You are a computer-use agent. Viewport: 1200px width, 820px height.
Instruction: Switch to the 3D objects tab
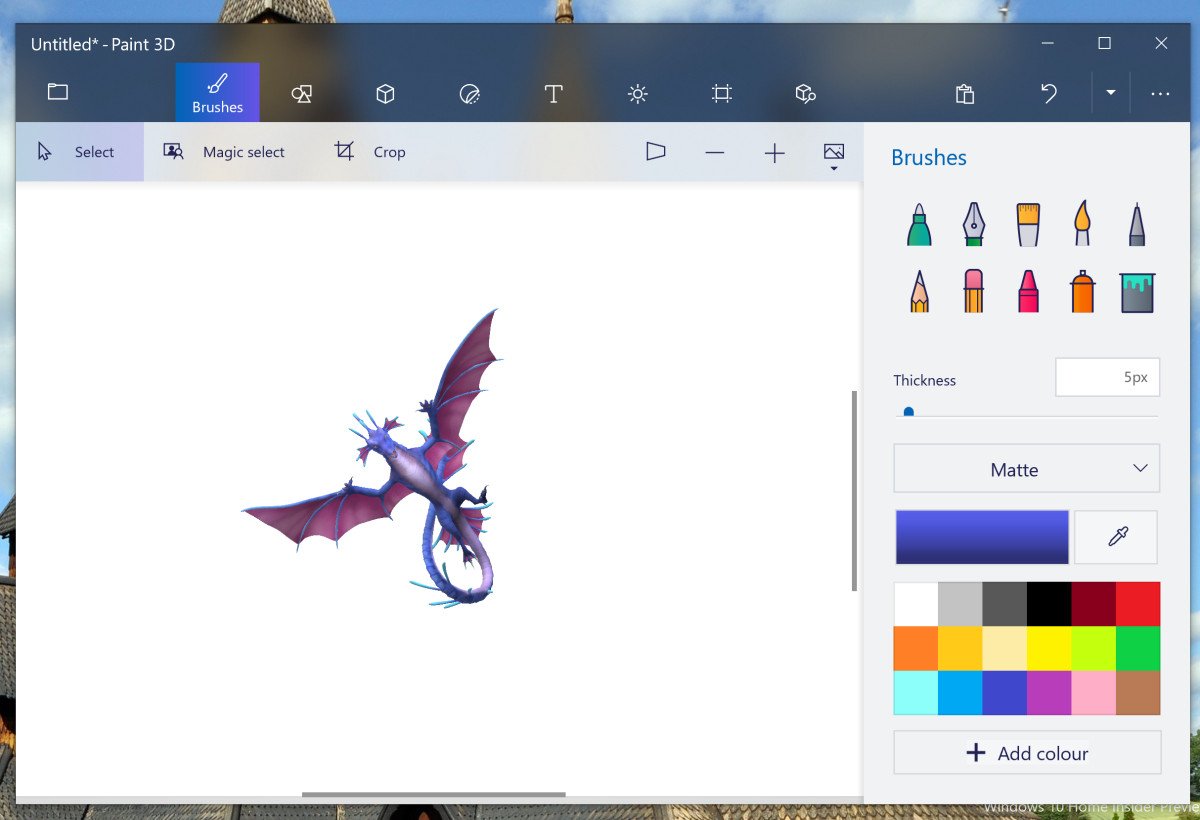[x=385, y=93]
